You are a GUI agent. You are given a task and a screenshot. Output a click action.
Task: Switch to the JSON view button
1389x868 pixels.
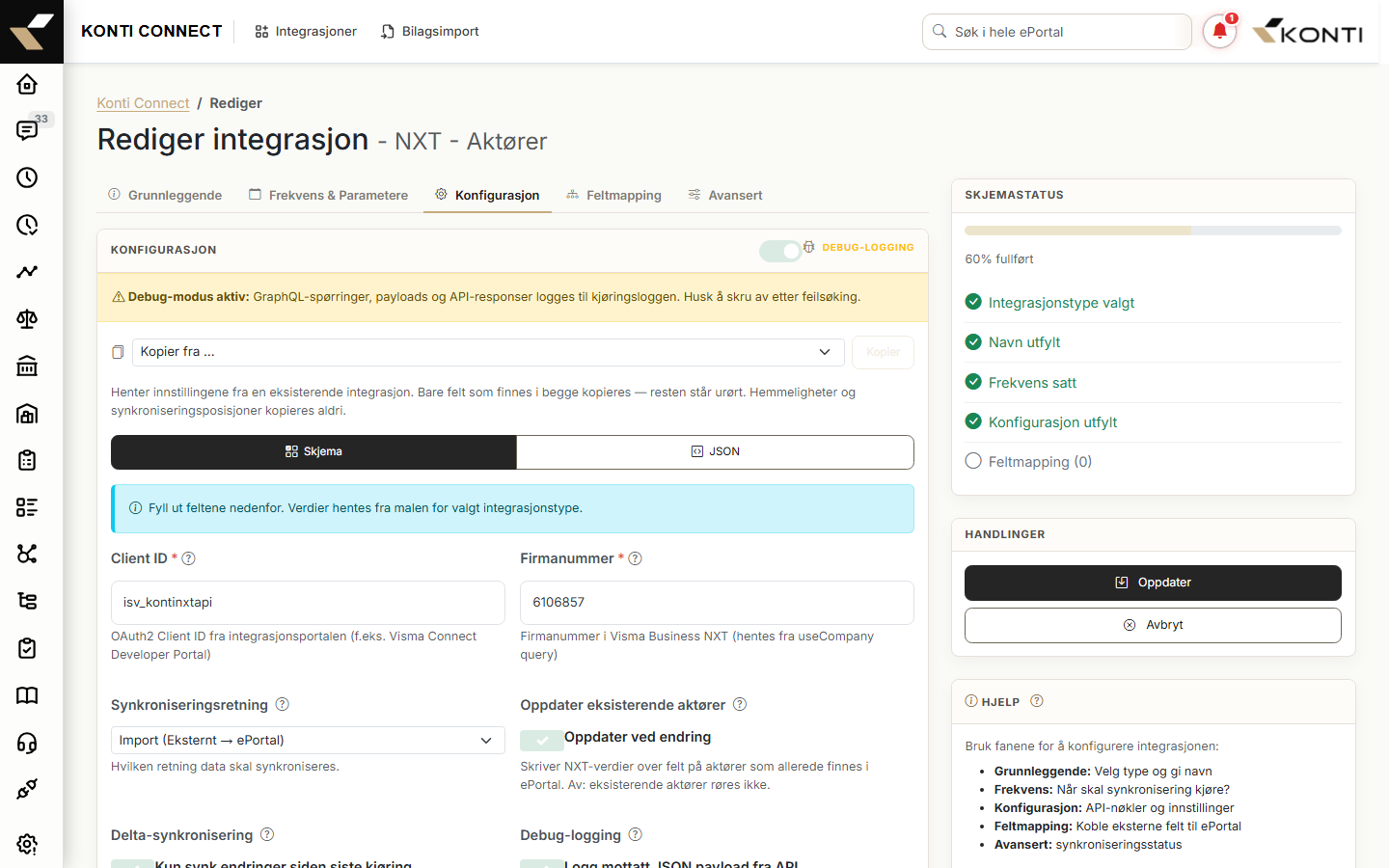click(715, 451)
